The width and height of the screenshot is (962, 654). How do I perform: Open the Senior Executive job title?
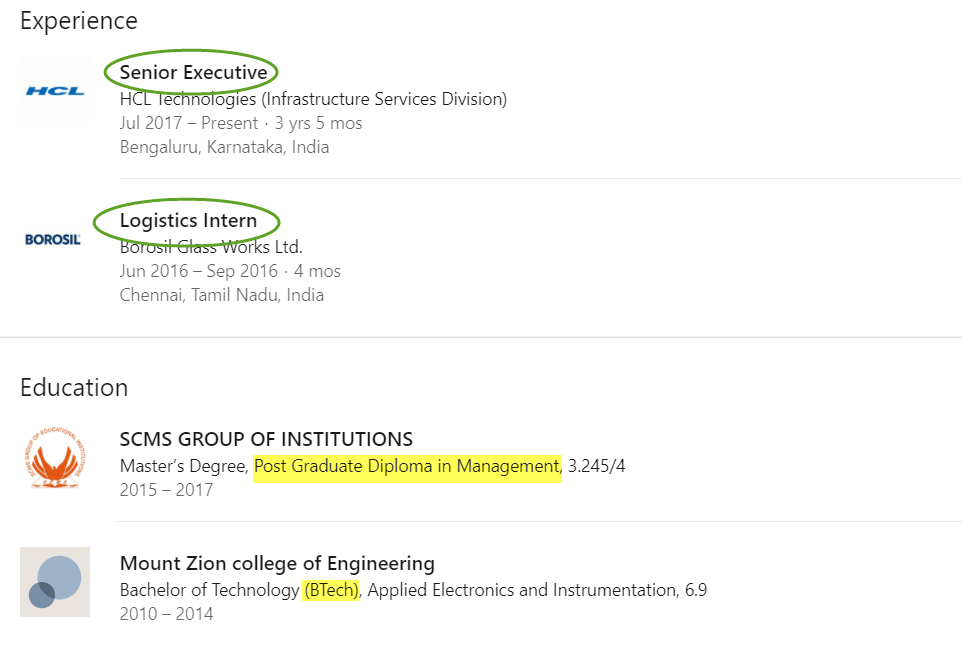(193, 72)
